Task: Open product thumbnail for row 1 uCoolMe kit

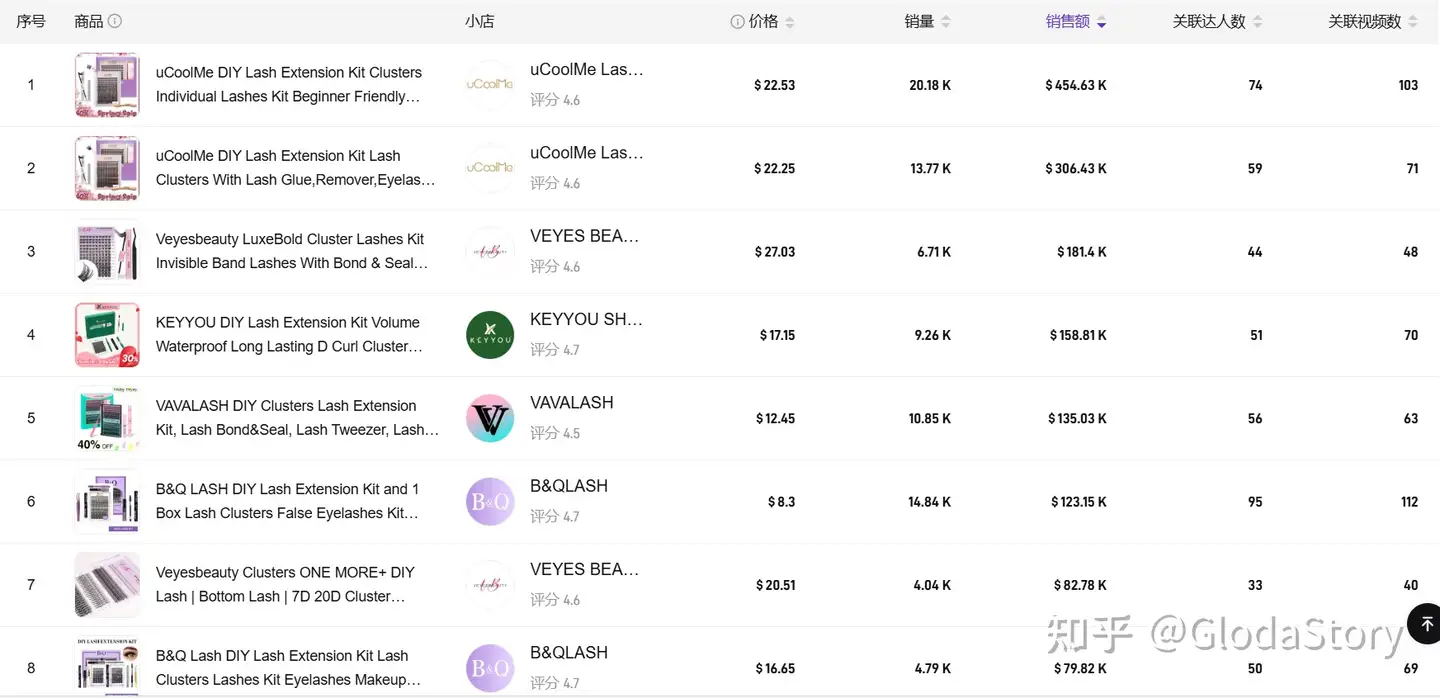Action: pos(107,85)
